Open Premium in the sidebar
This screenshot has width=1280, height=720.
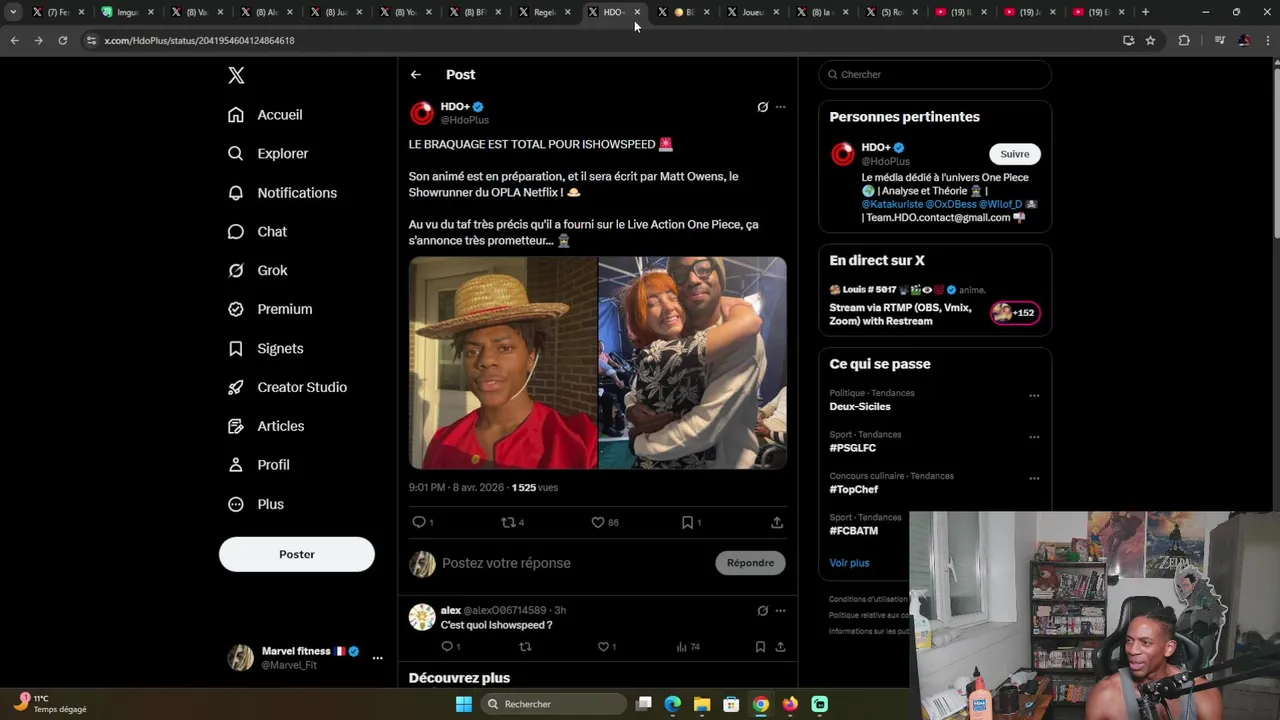click(270, 310)
